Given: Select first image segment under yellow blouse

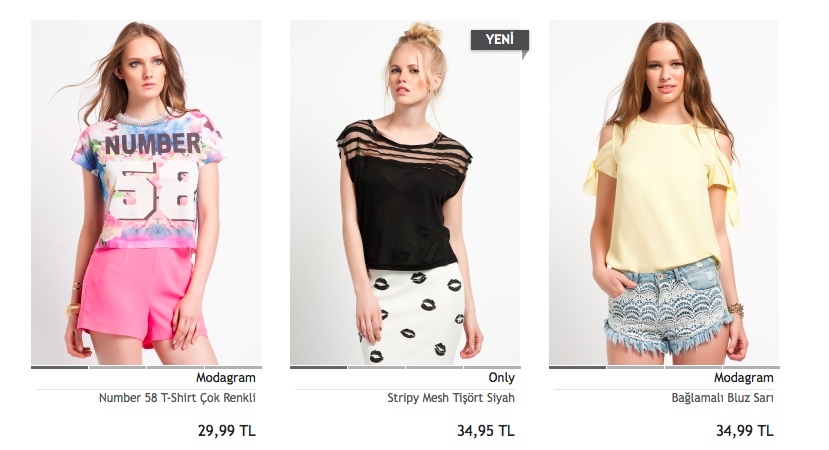Looking at the screenshot, I should coord(578,367).
